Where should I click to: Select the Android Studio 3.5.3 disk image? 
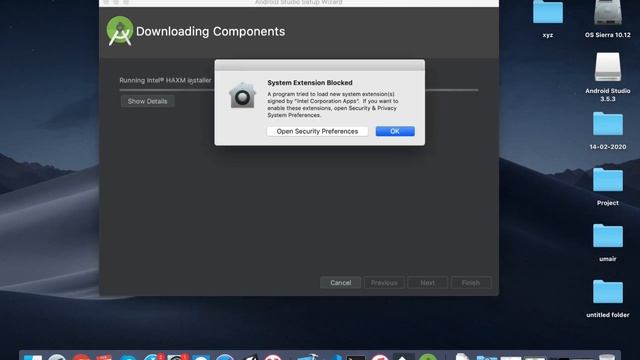point(607,67)
